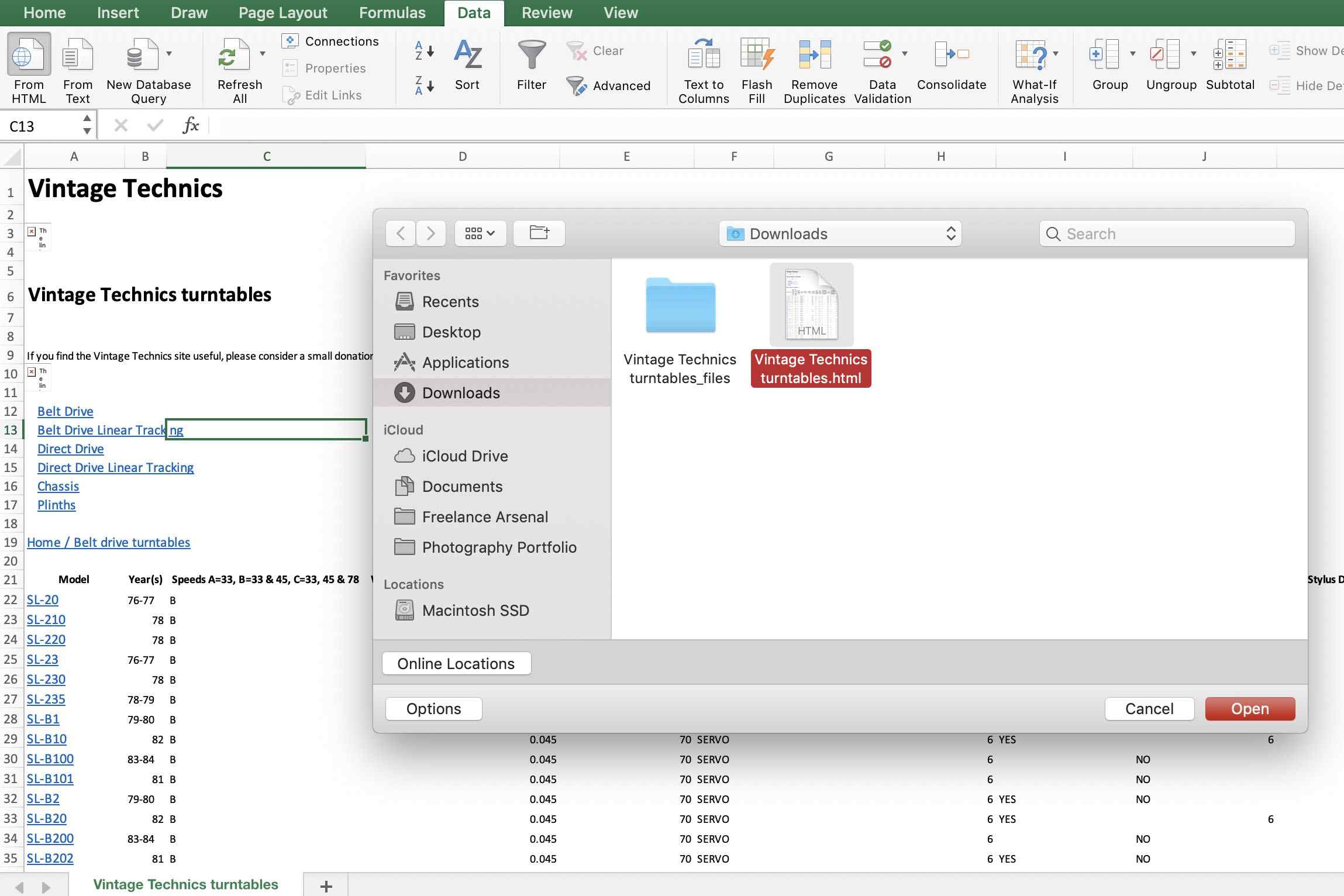1344x896 pixels.
Task: Select Macintosh SSD location
Action: [x=492, y=611]
